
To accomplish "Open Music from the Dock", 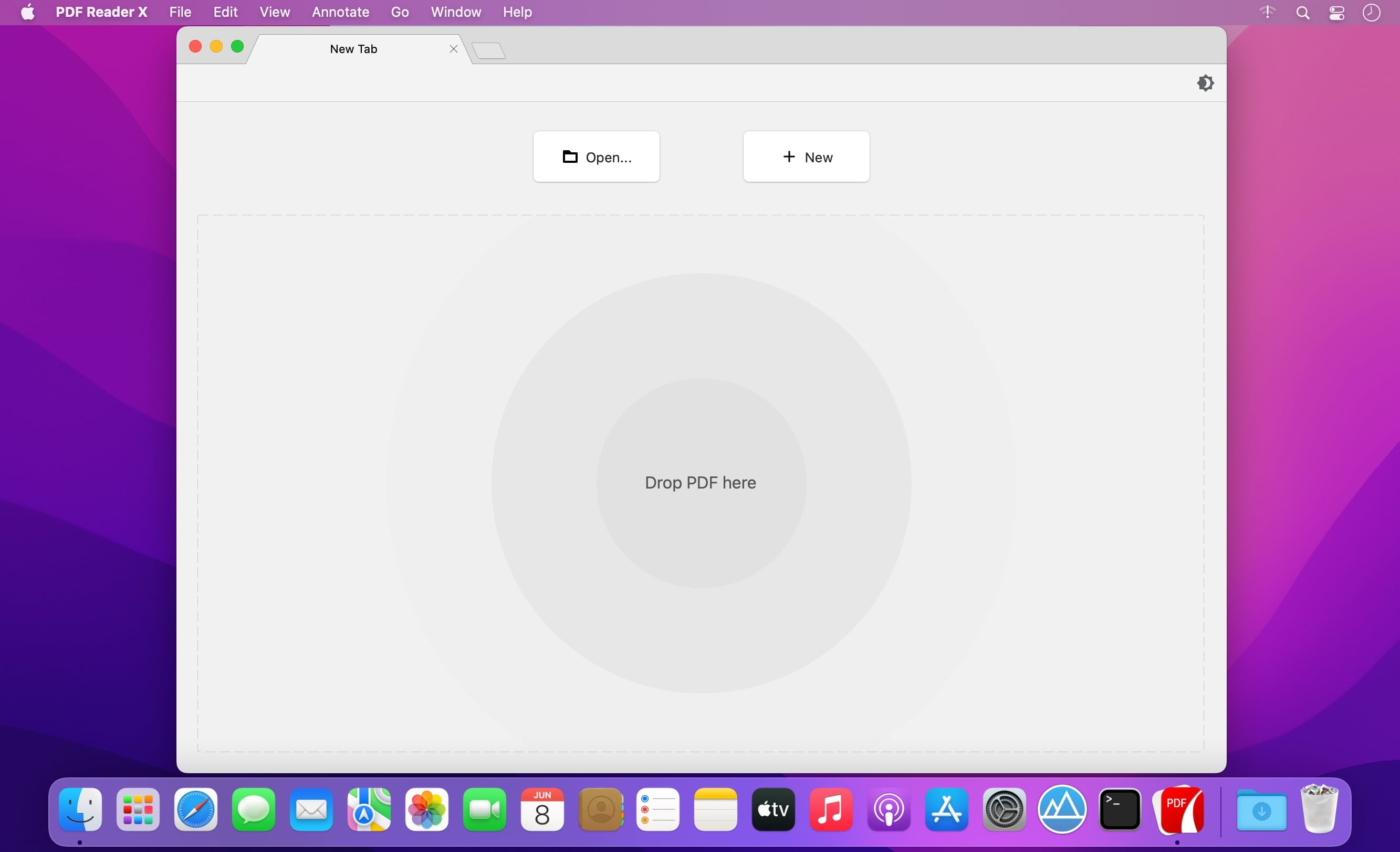I will coord(831,809).
